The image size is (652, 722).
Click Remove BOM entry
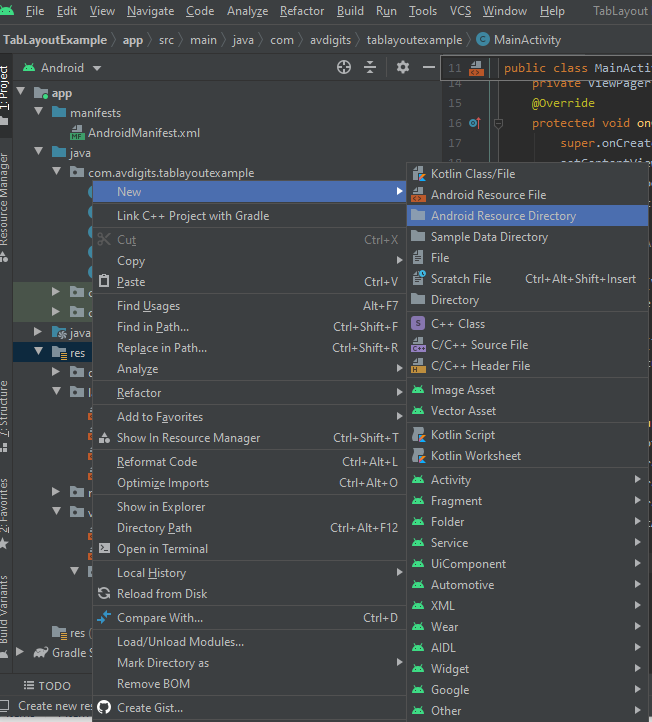pos(249,683)
